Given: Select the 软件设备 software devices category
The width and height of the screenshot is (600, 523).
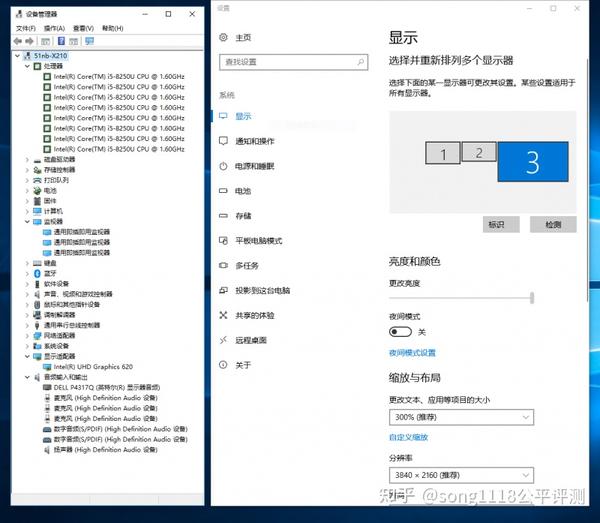Looking at the screenshot, I should coord(56,283).
